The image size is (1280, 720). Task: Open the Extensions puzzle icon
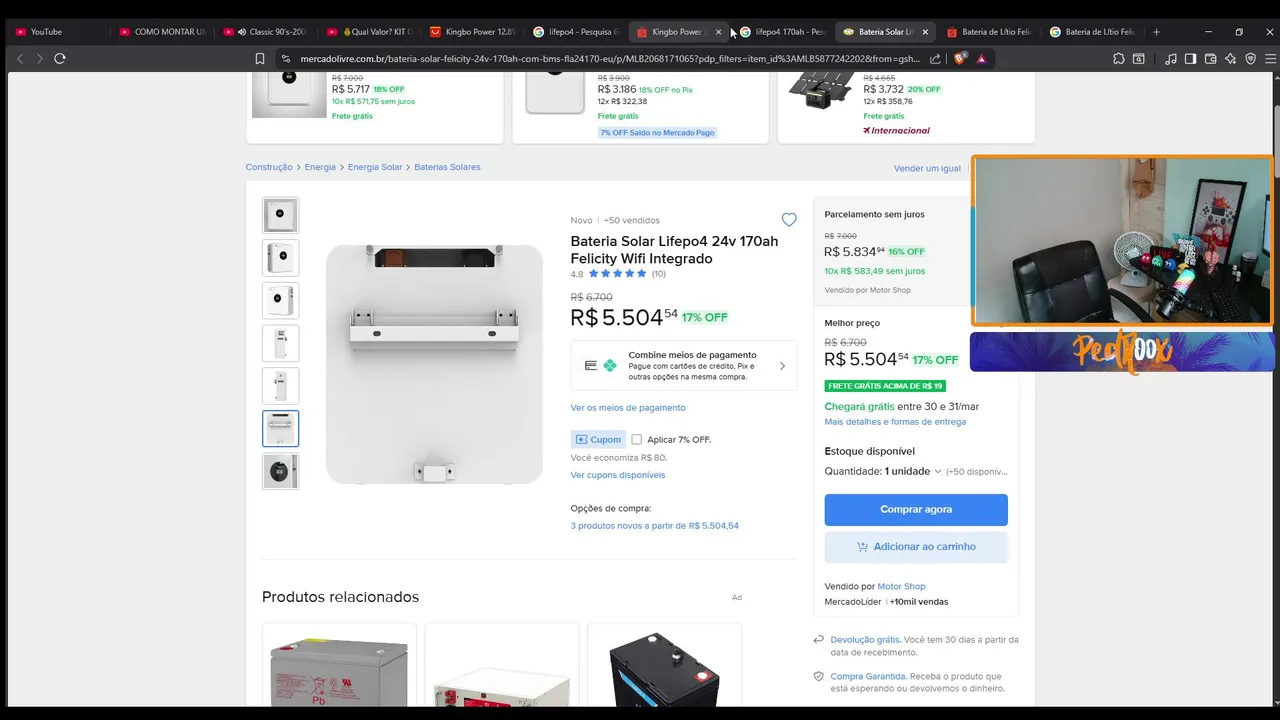[1118, 59]
